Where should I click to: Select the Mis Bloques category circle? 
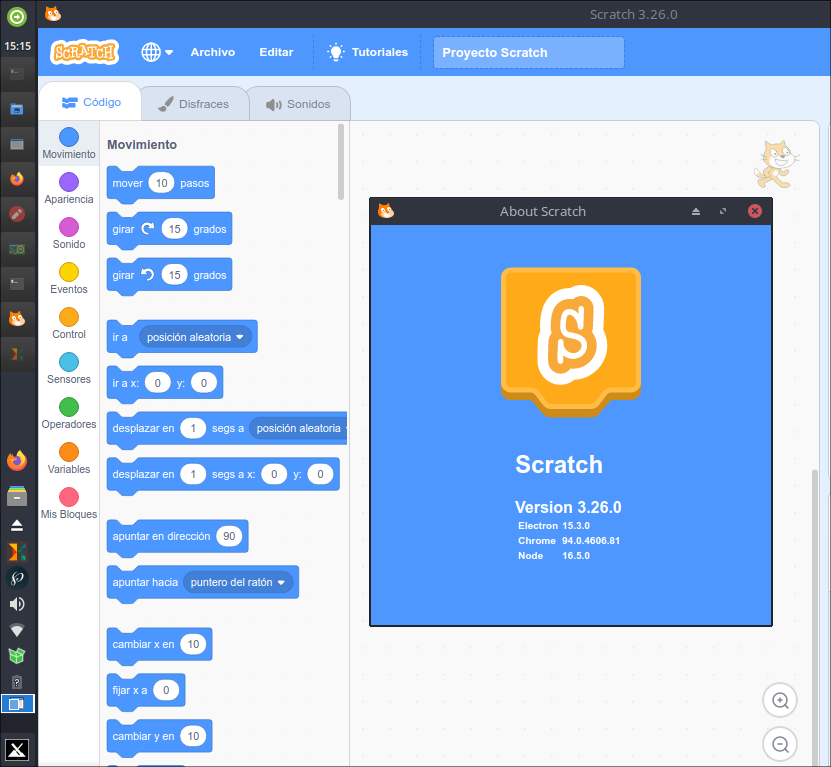coord(69,497)
